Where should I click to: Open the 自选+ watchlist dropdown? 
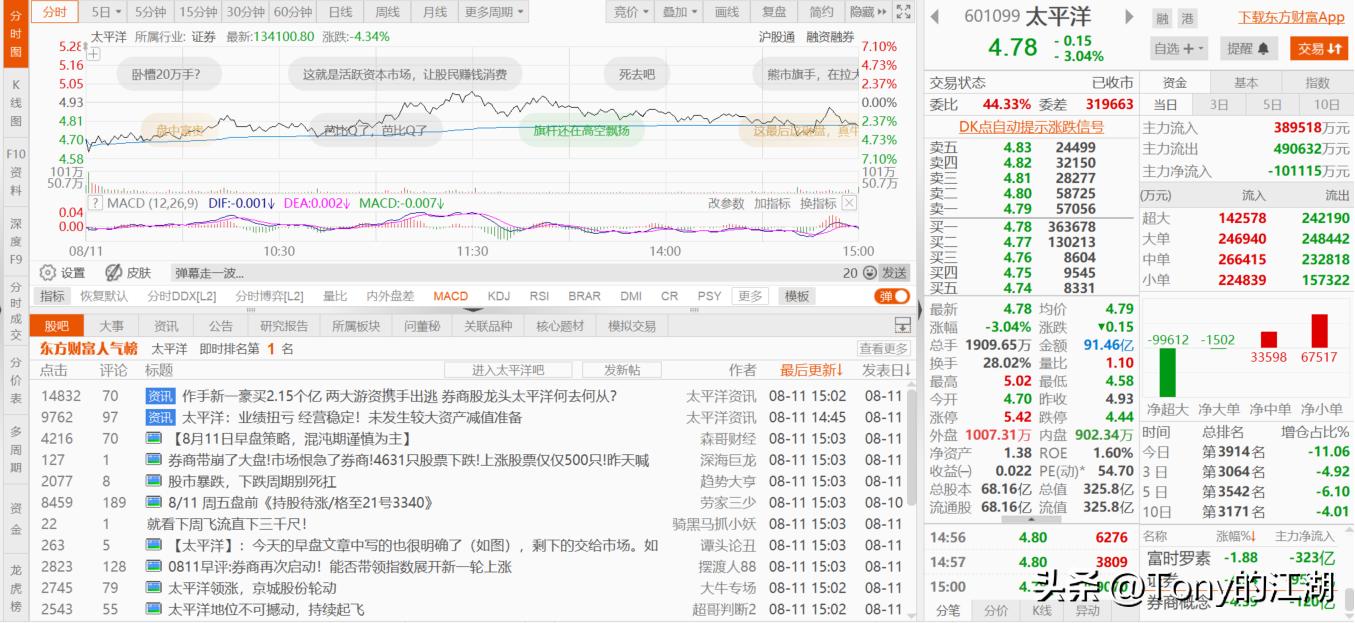pyautogui.click(x=1178, y=48)
